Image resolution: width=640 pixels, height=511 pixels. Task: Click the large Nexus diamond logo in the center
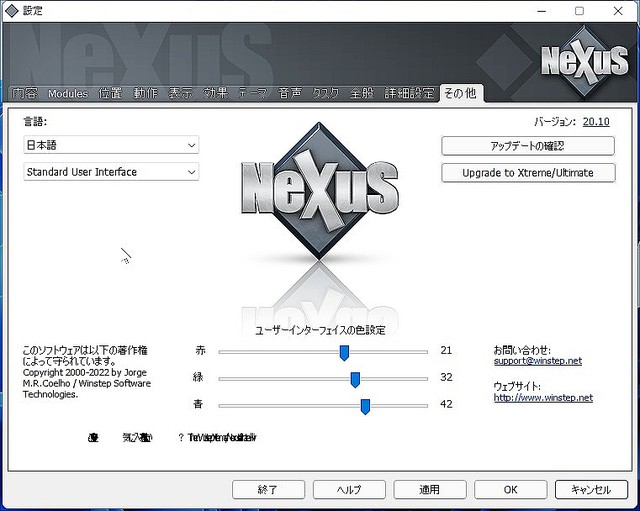coord(319,190)
